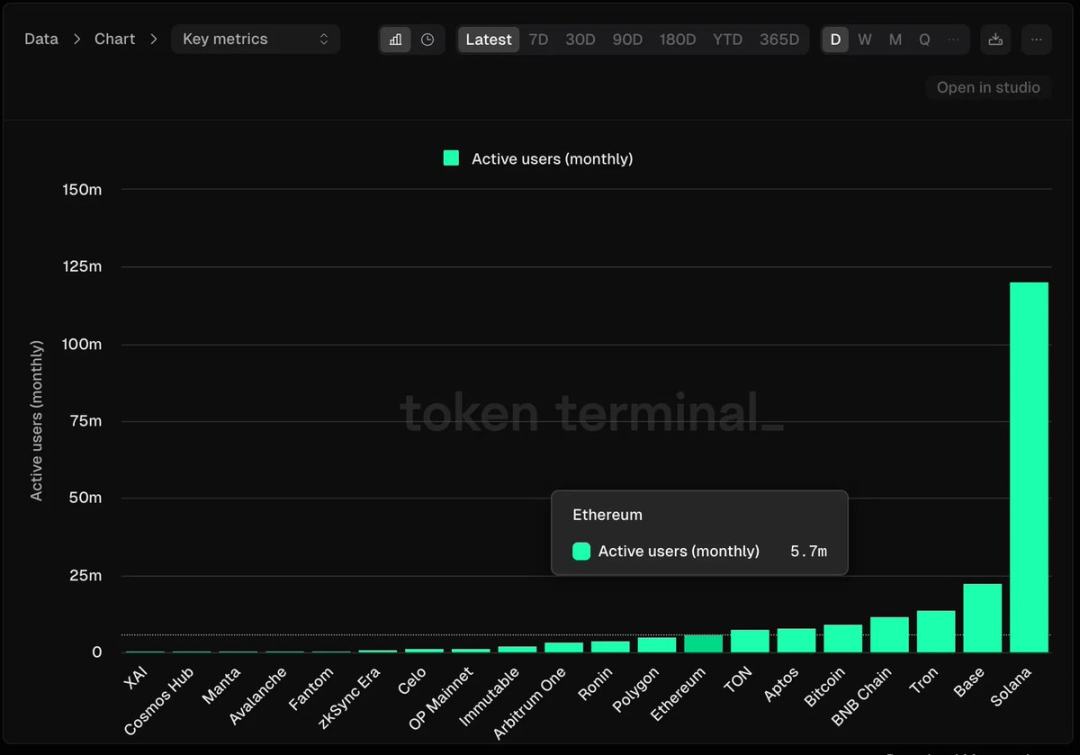Click the Avalanche axis label
Viewport: 1080px width, 755px height.
tap(257, 696)
